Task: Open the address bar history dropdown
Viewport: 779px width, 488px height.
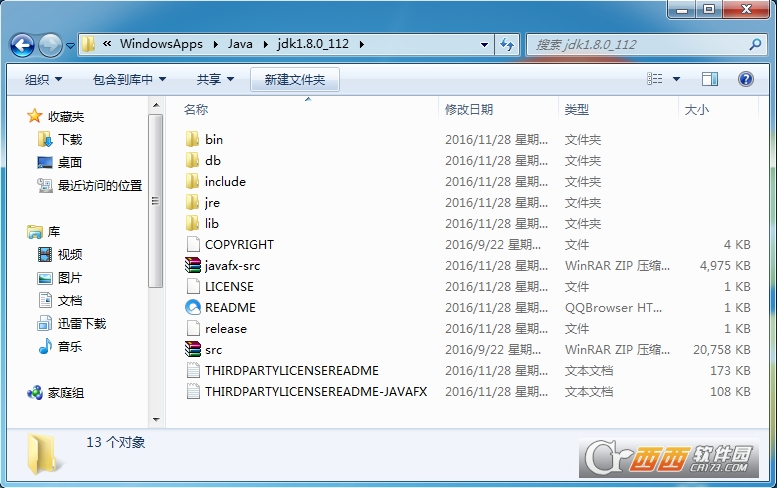Action: tap(484, 45)
